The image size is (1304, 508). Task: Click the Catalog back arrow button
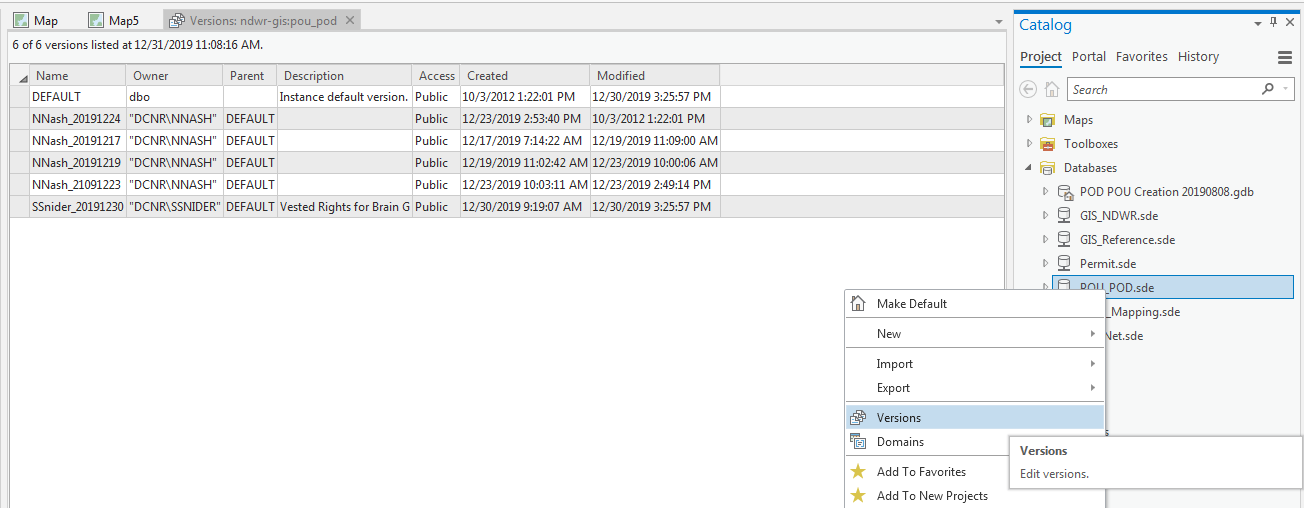coord(1028,89)
